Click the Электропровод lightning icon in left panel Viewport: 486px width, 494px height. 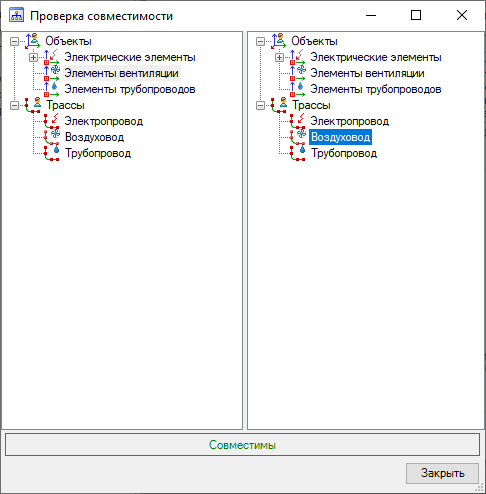[x=52, y=121]
